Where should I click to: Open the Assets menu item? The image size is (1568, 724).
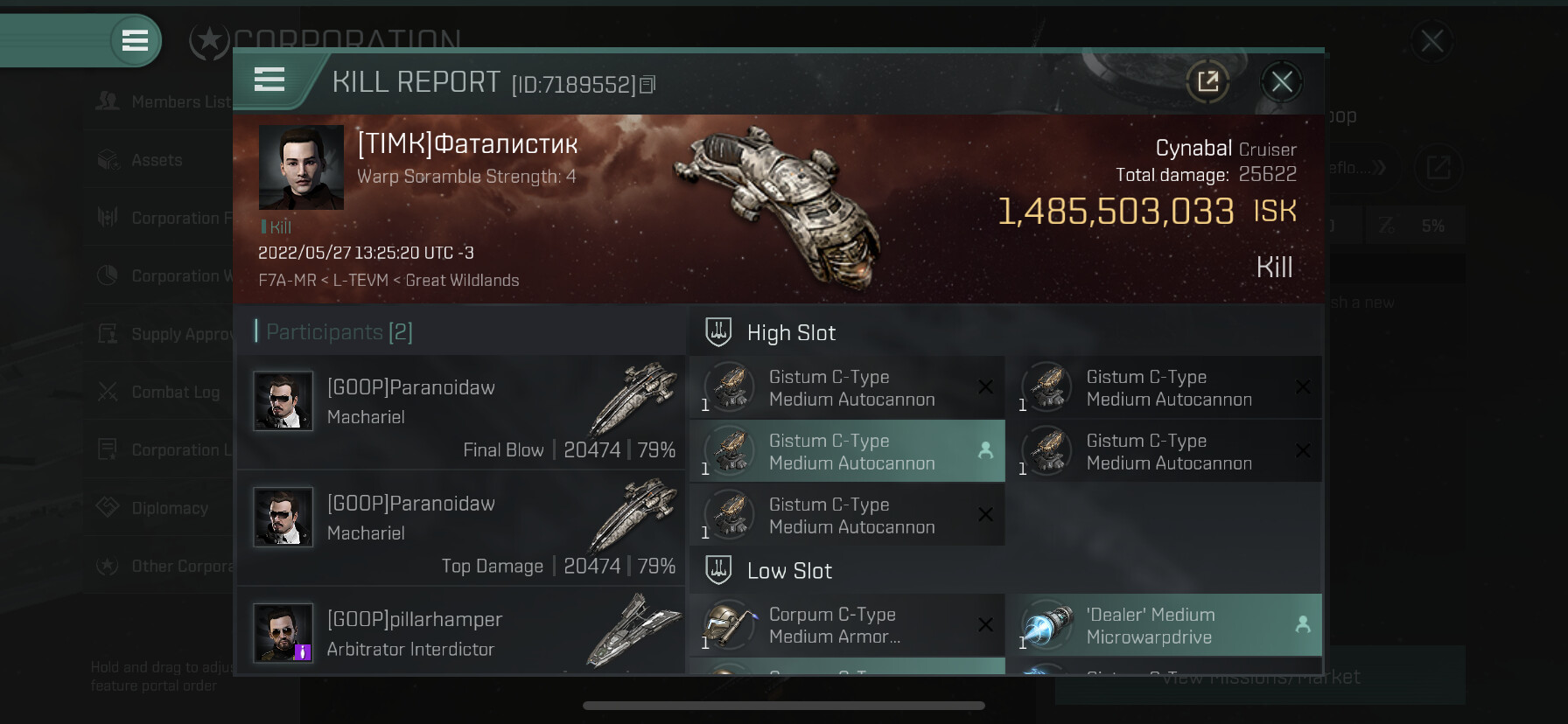(157, 160)
